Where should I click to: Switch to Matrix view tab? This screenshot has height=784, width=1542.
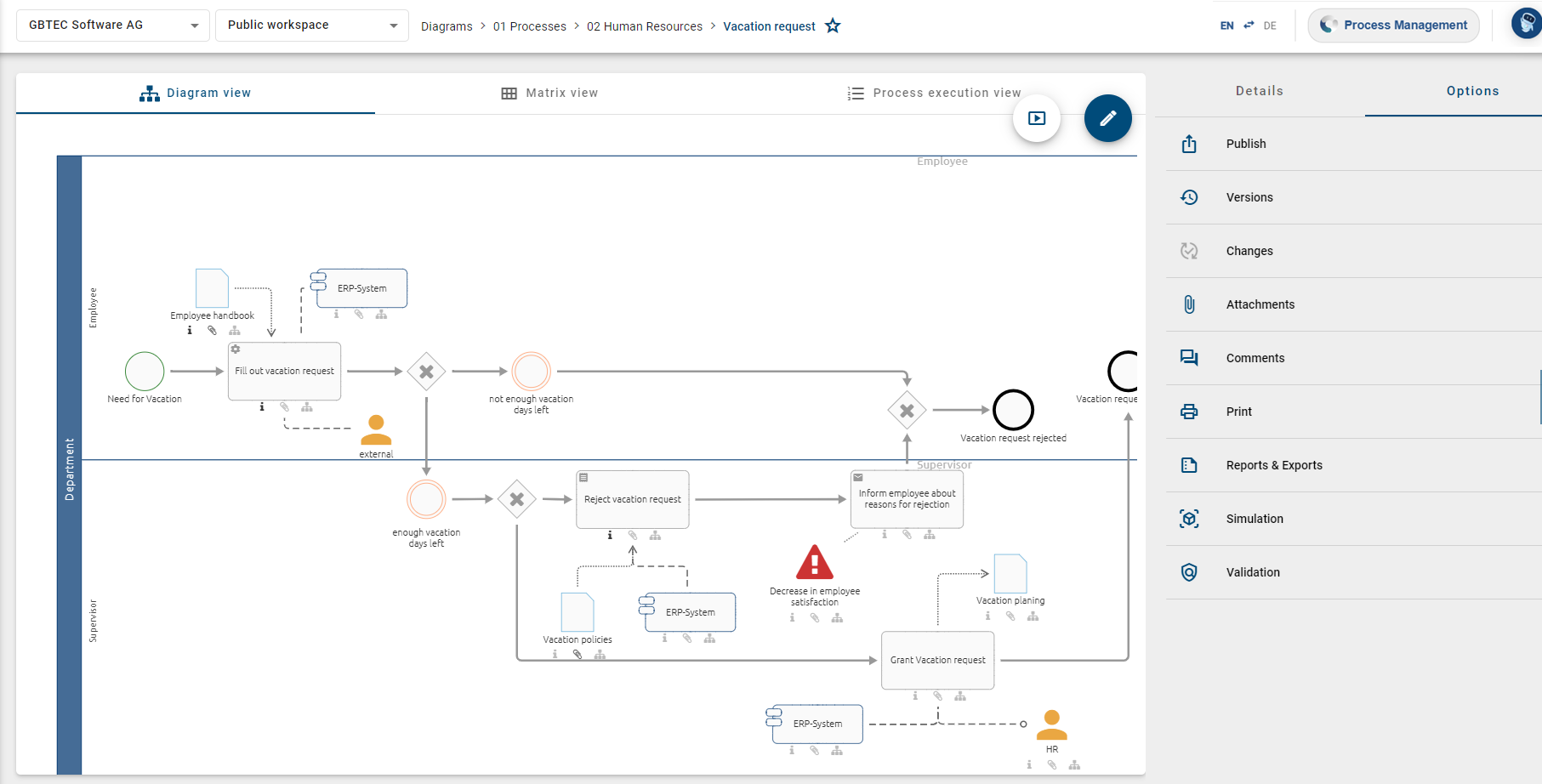(x=549, y=94)
